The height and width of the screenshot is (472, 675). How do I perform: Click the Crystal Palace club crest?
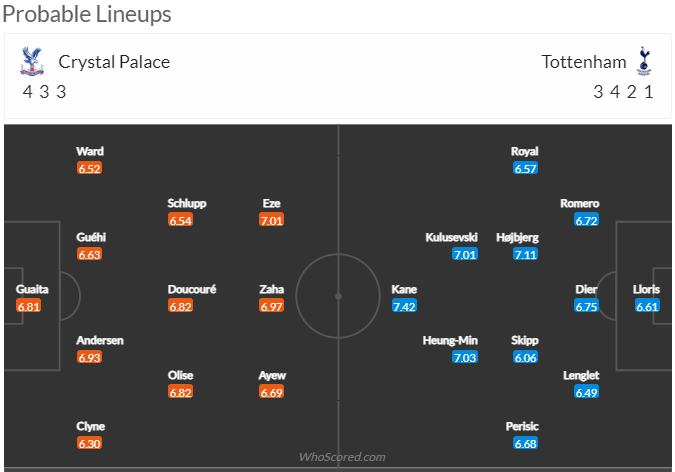[32, 61]
